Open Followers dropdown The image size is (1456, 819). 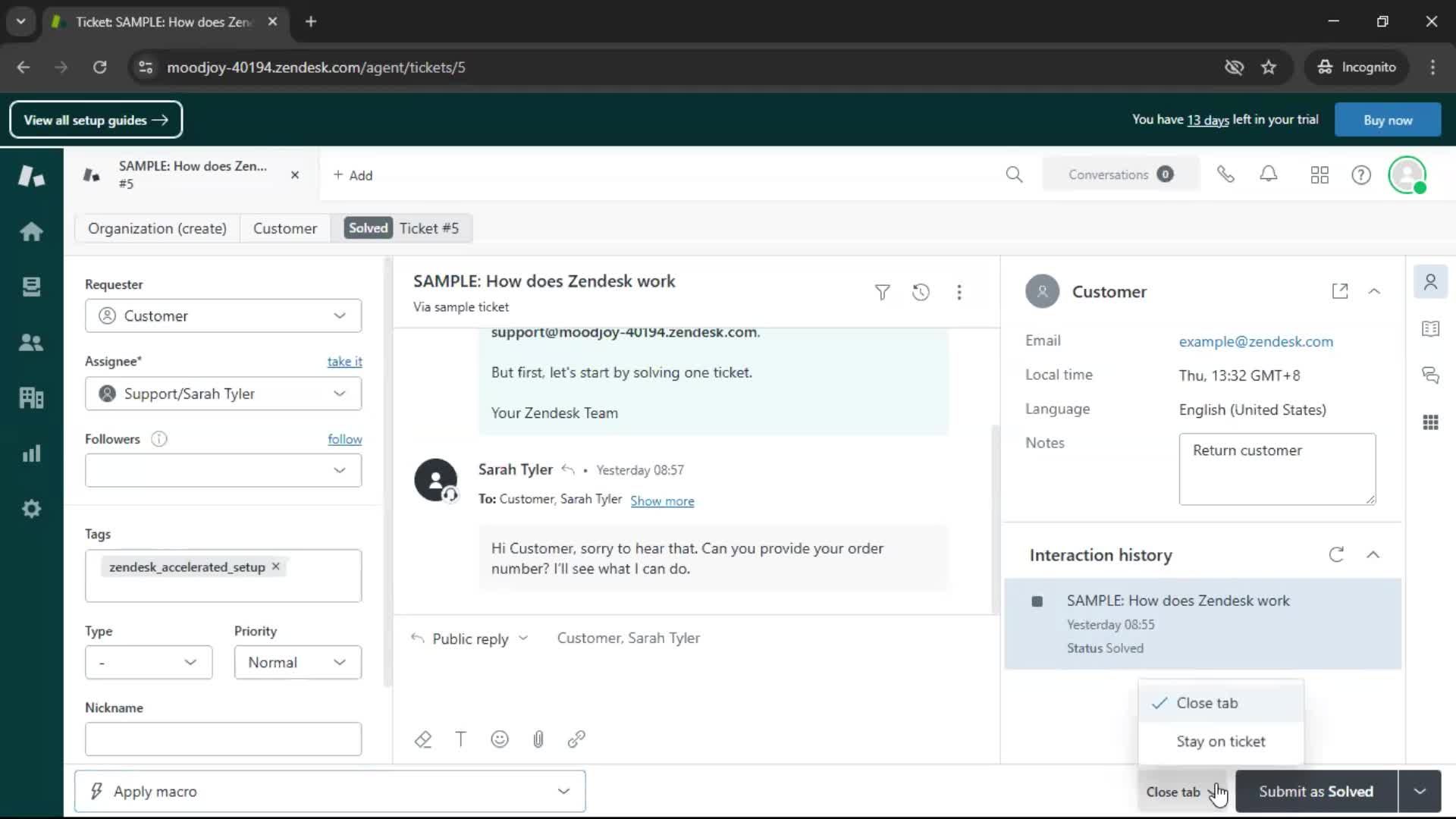tap(223, 470)
